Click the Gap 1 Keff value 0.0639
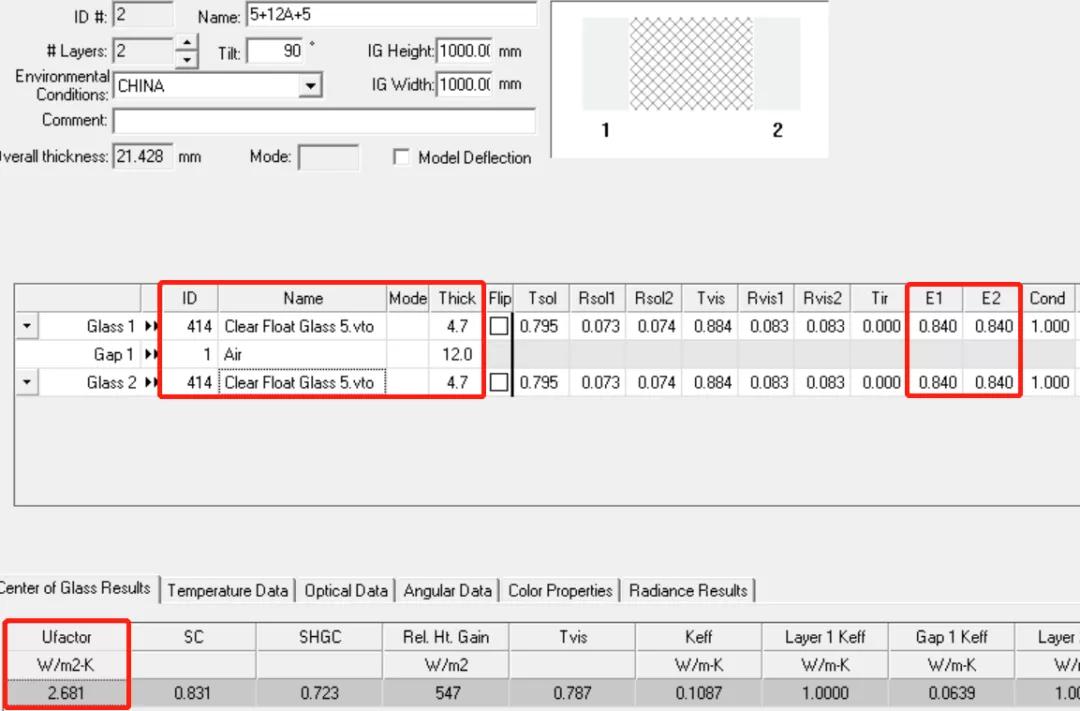 pos(952,693)
